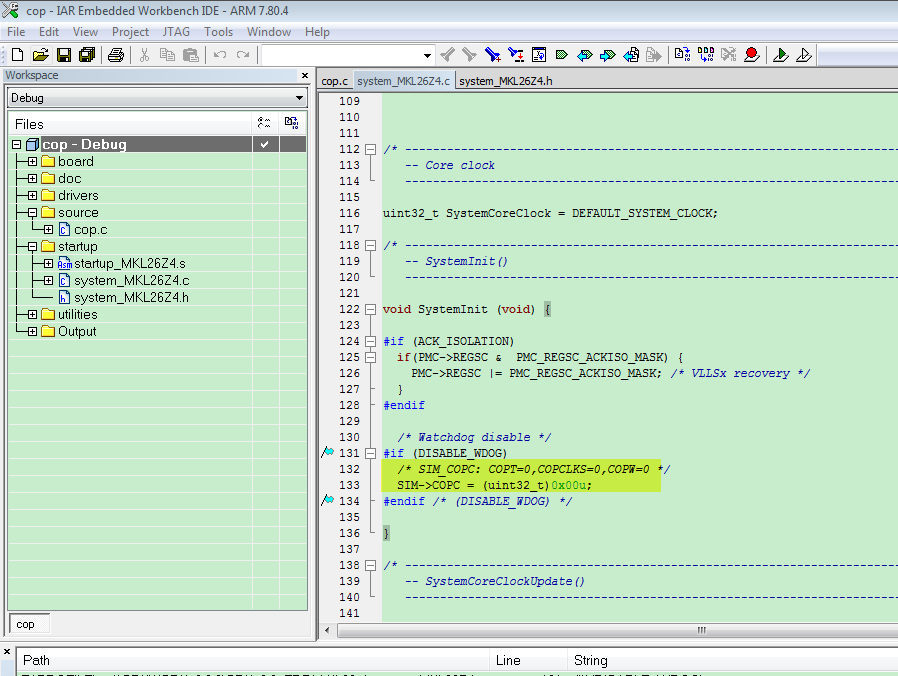Open the JTAG menu
The height and width of the screenshot is (676, 898).
coord(176,32)
